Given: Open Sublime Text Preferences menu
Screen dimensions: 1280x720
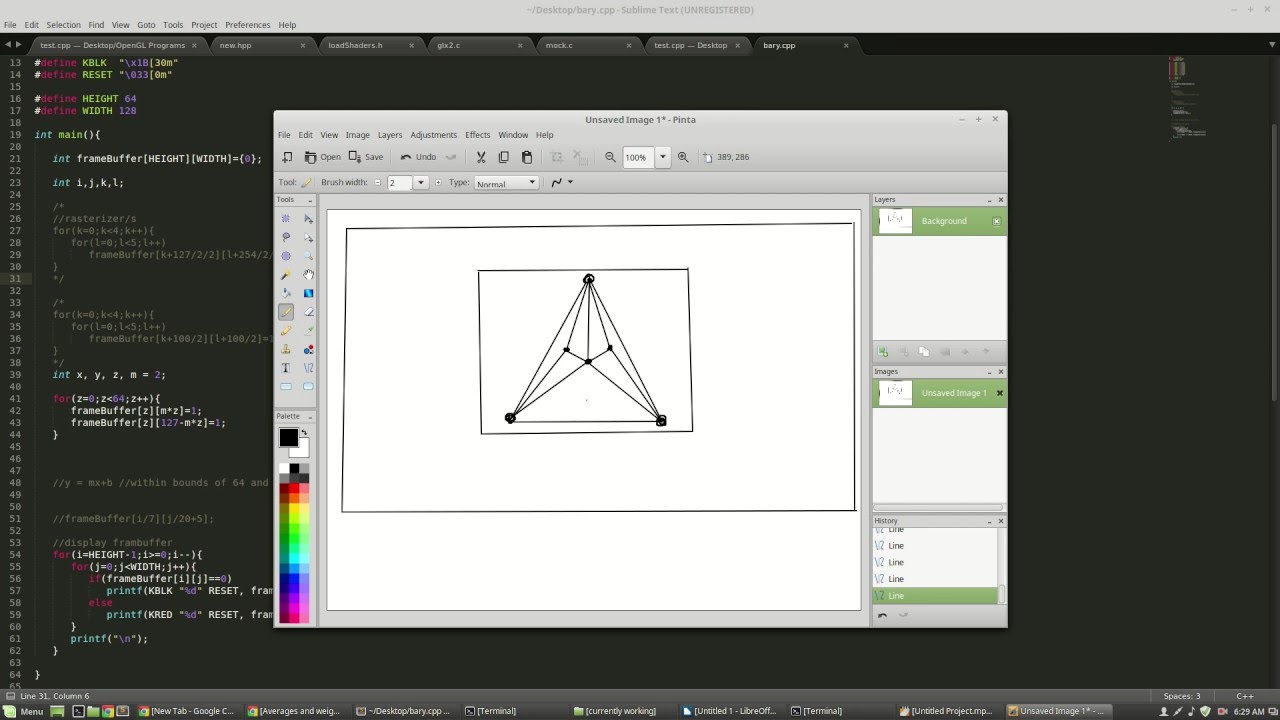Looking at the screenshot, I should tap(247, 24).
